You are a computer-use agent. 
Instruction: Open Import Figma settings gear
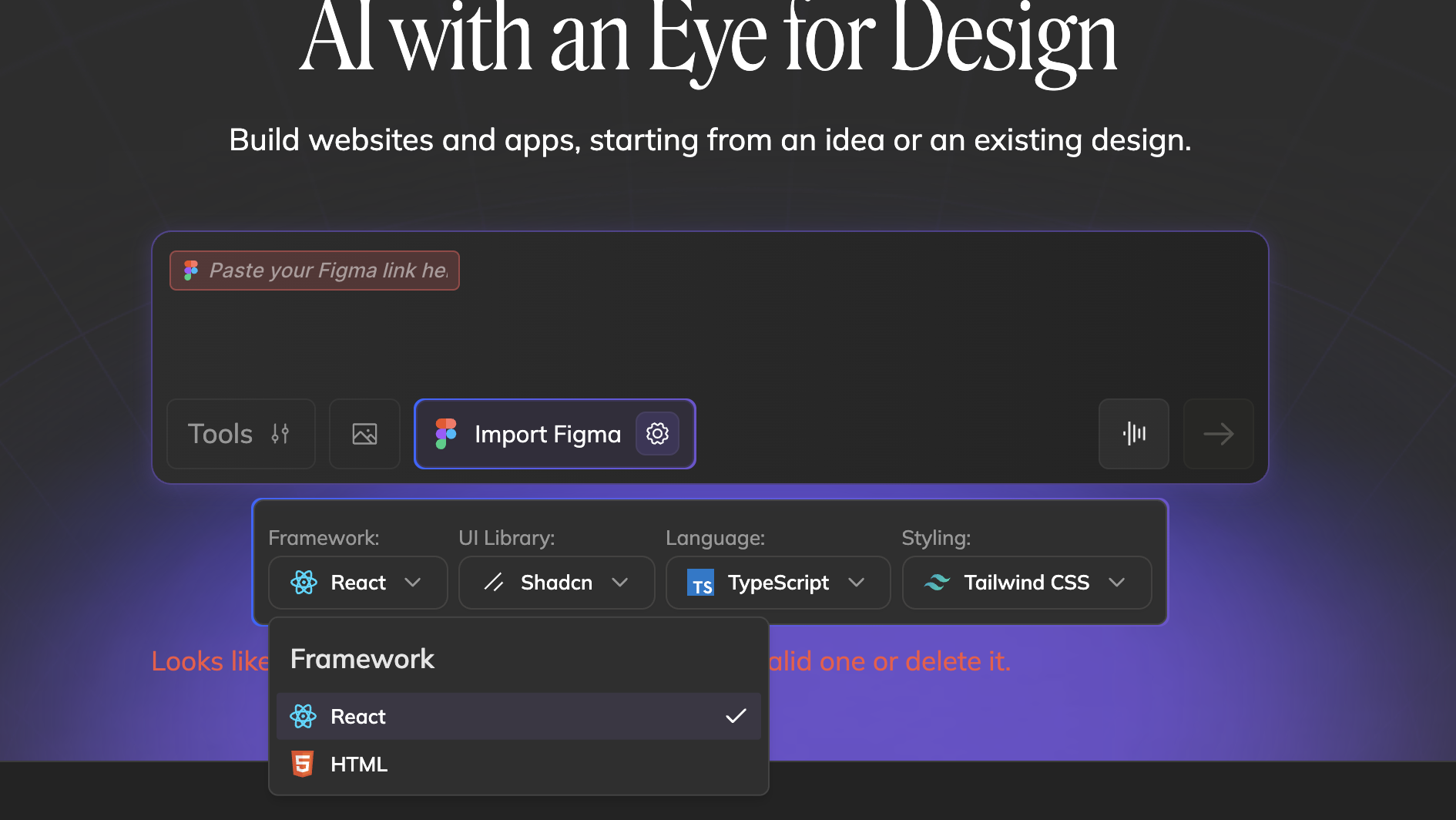tap(657, 434)
